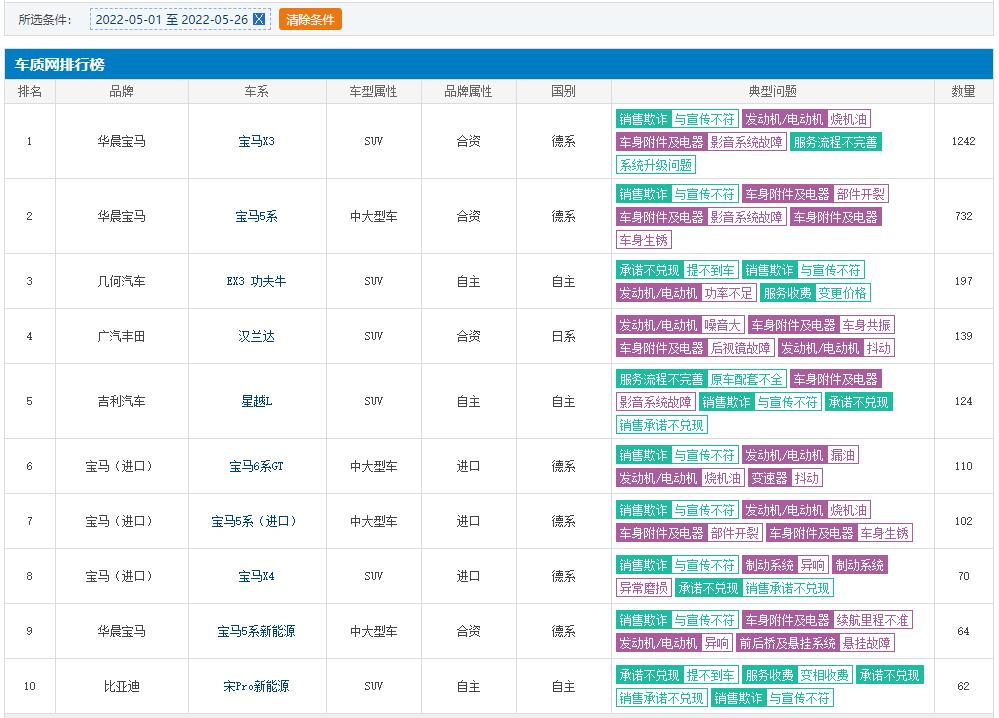Open the 宝马5系（进口）series link

[256, 521]
